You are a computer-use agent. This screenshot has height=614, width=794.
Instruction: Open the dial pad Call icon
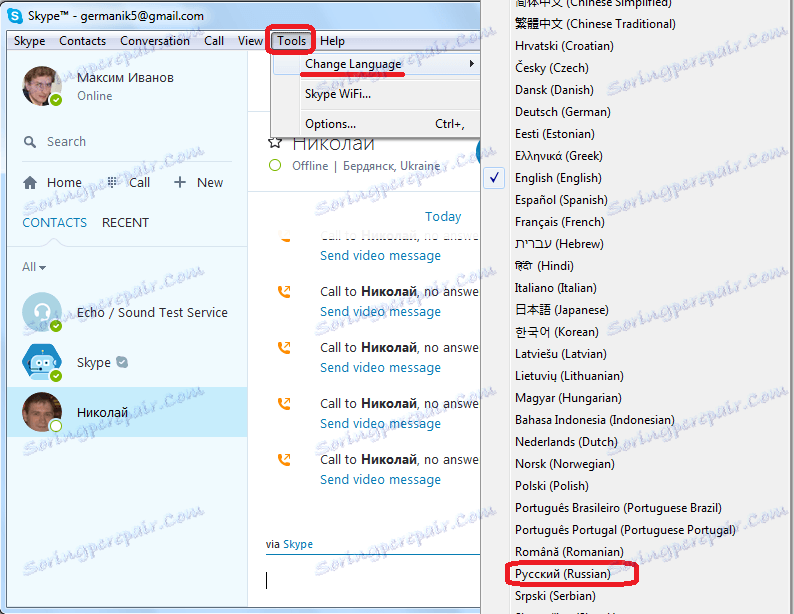click(x=112, y=182)
